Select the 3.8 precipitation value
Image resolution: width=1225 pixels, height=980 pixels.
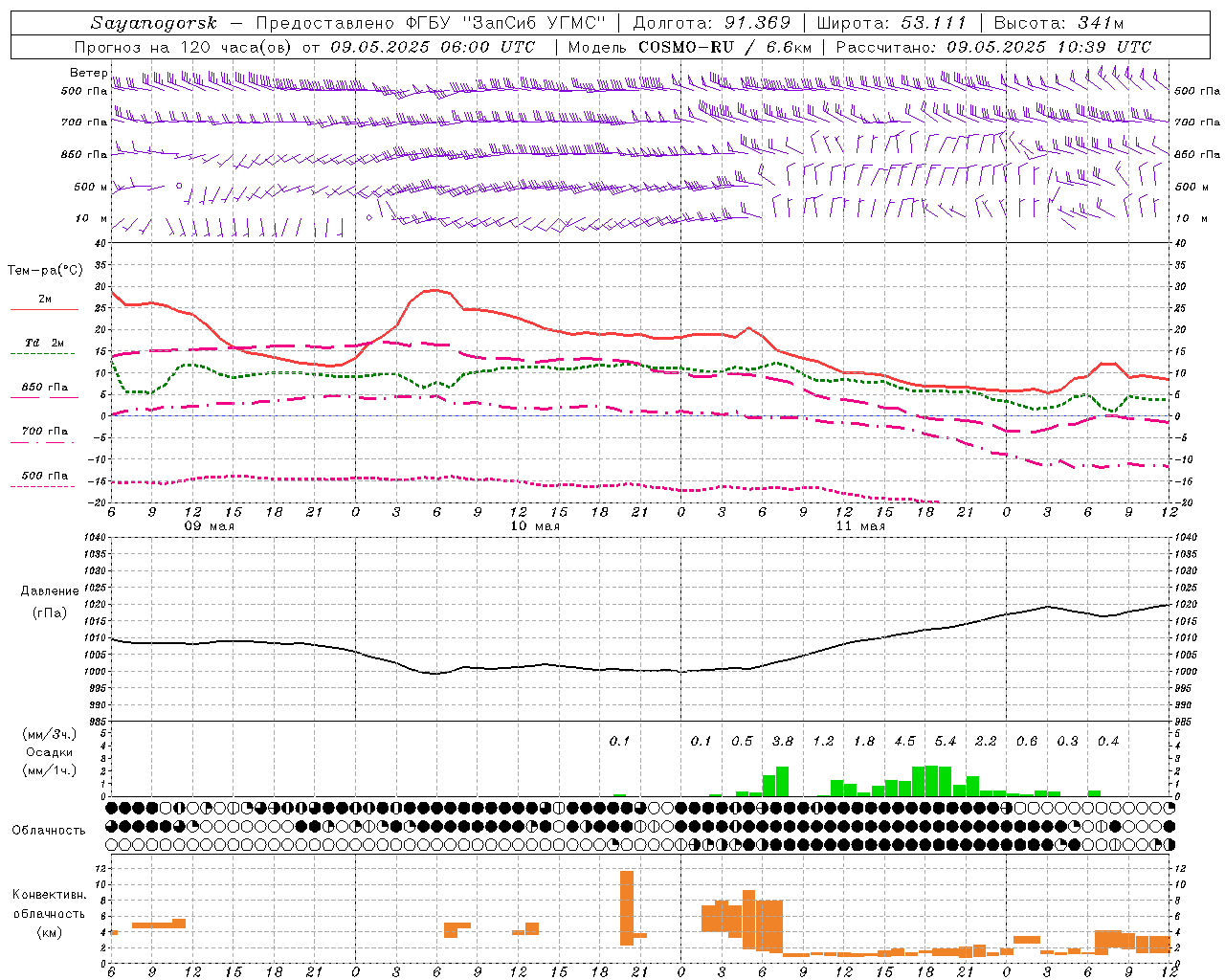pos(782,741)
